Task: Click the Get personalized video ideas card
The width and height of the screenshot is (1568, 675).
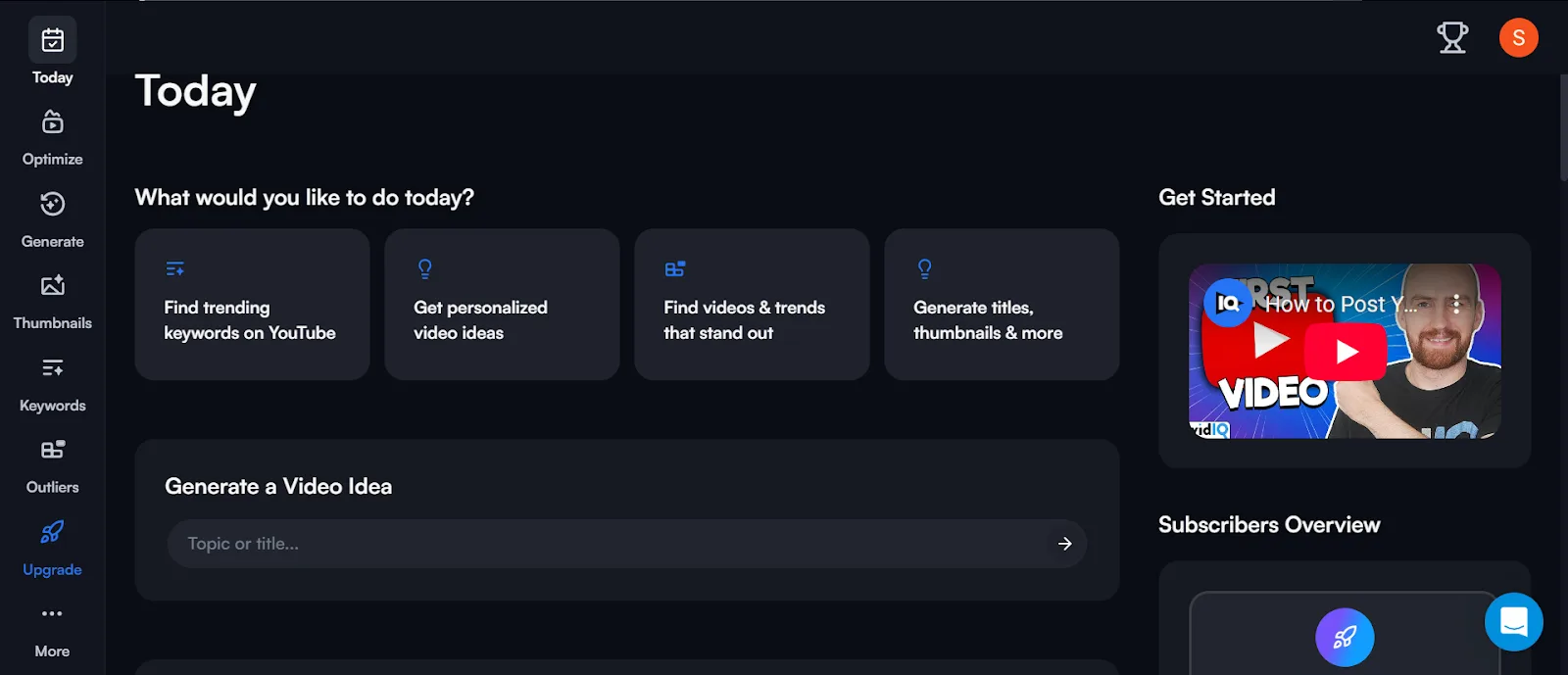Action: (502, 305)
